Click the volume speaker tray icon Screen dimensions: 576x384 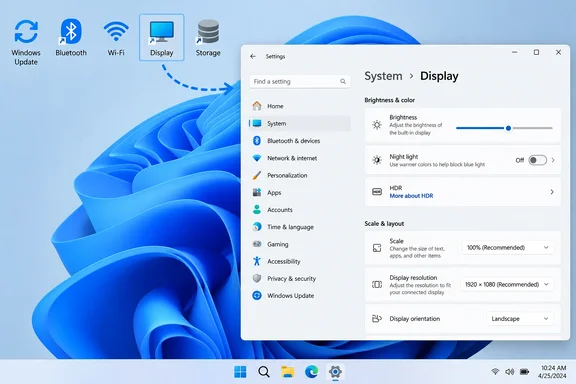click(x=510, y=372)
